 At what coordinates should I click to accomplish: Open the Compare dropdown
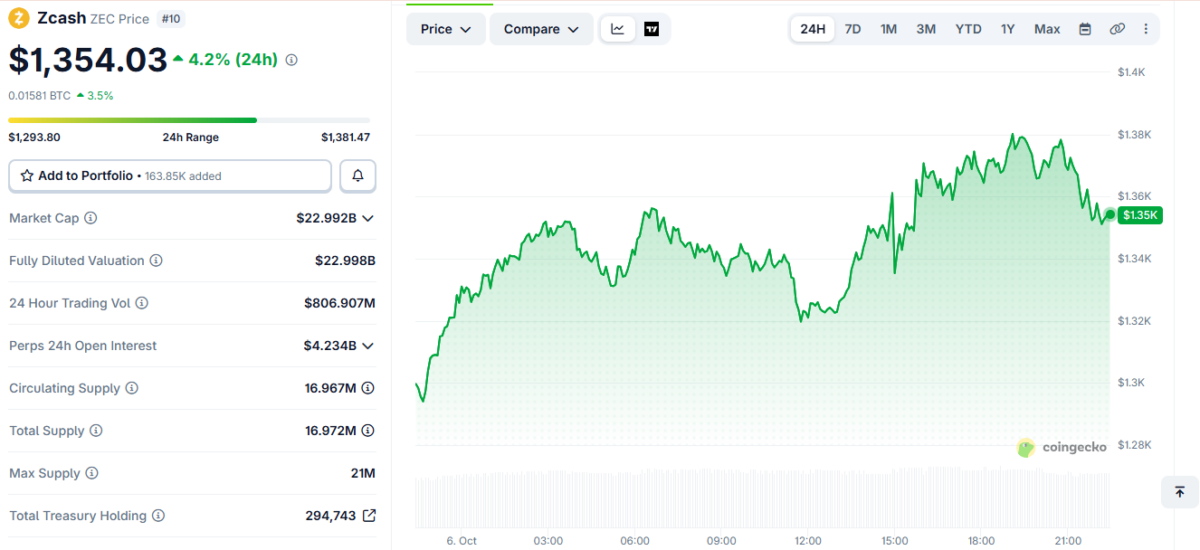(541, 29)
